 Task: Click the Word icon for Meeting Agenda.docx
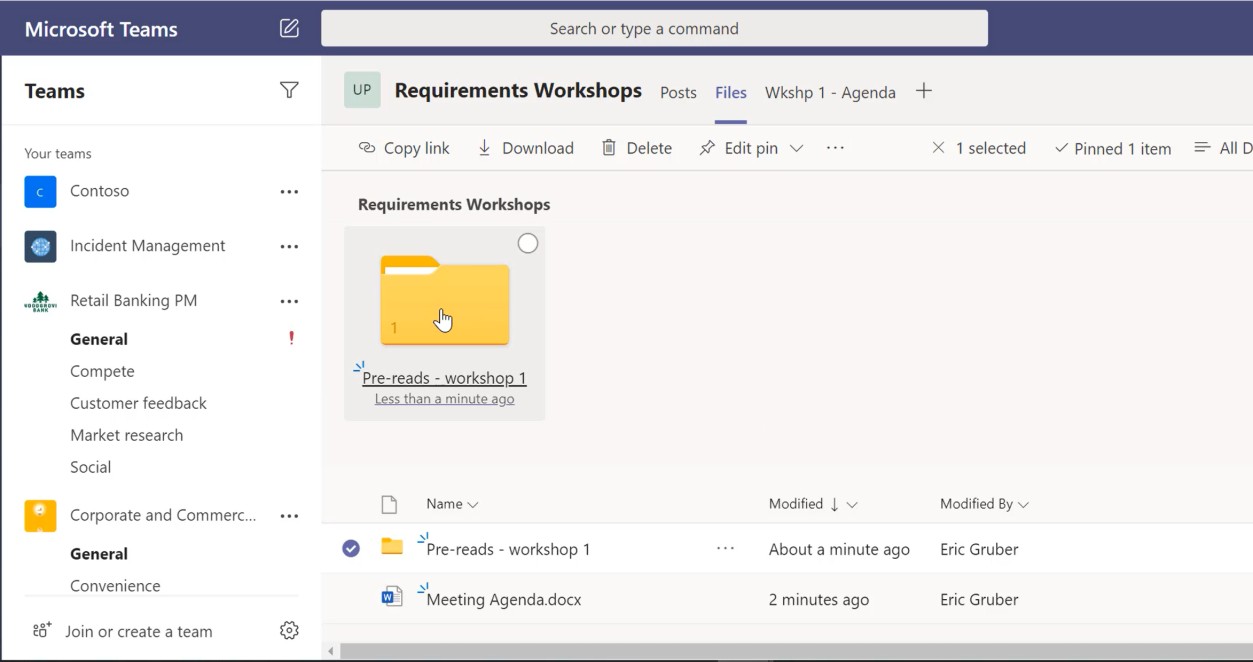click(x=392, y=598)
